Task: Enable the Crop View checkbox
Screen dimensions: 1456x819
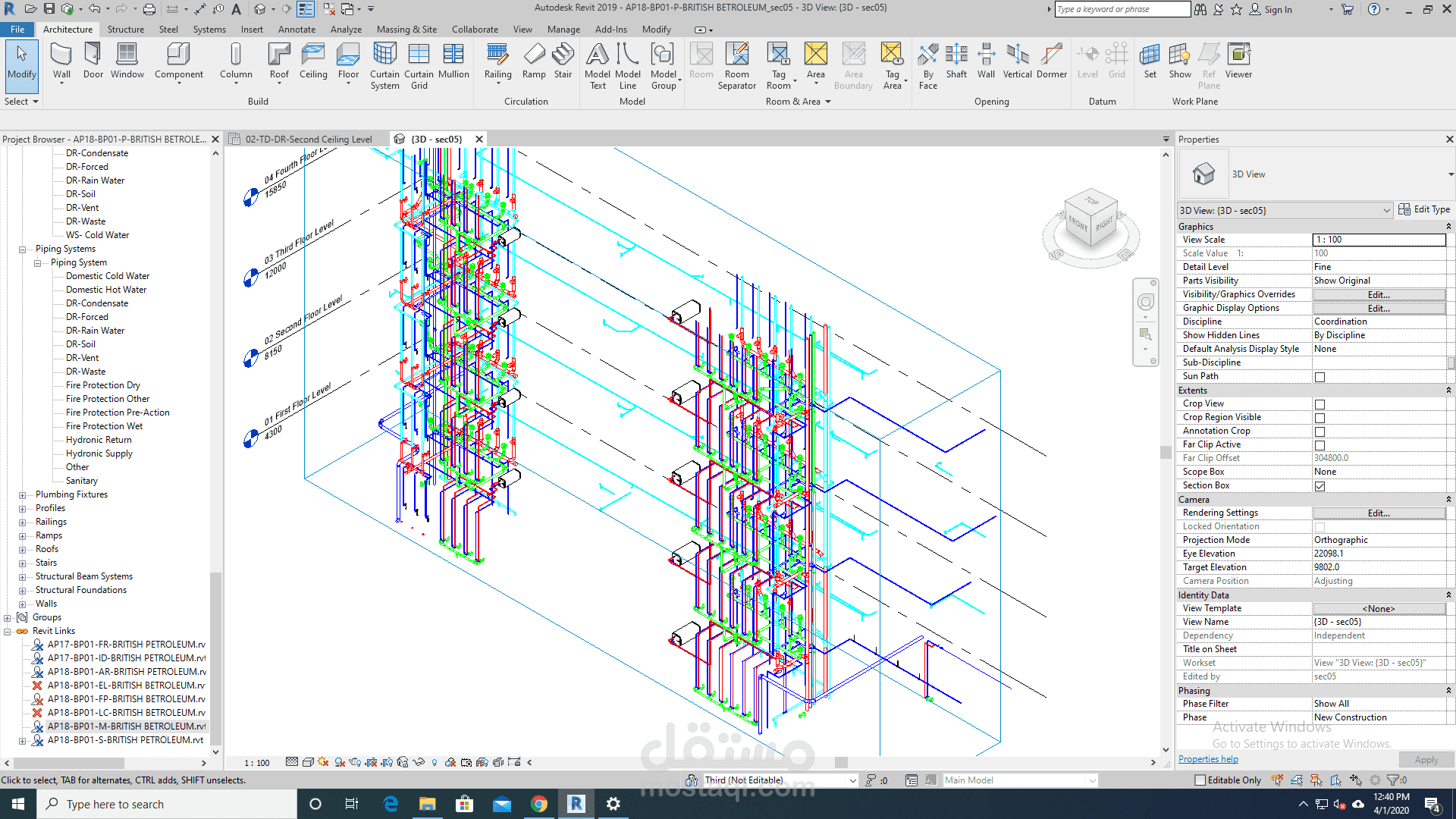Action: [1319, 404]
